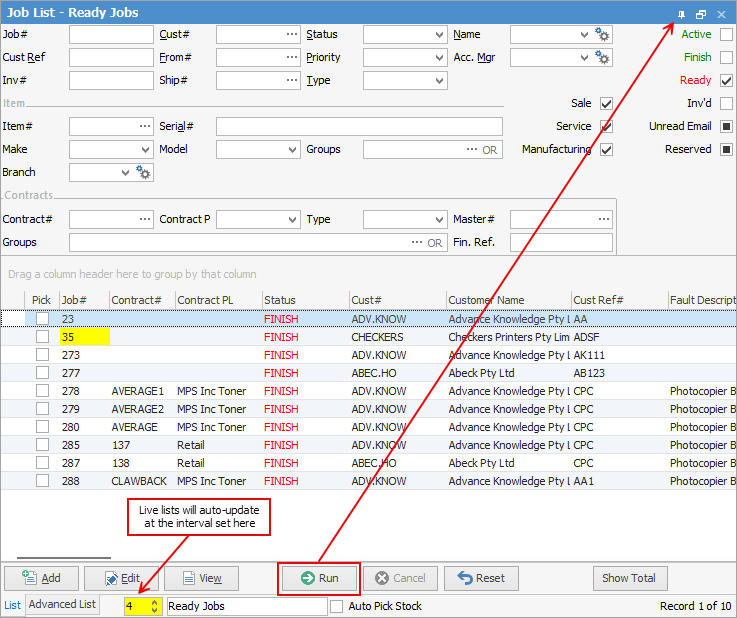Click the horizontal scrollbar under the grid
Screen dimensions: 737x618
click(64, 558)
